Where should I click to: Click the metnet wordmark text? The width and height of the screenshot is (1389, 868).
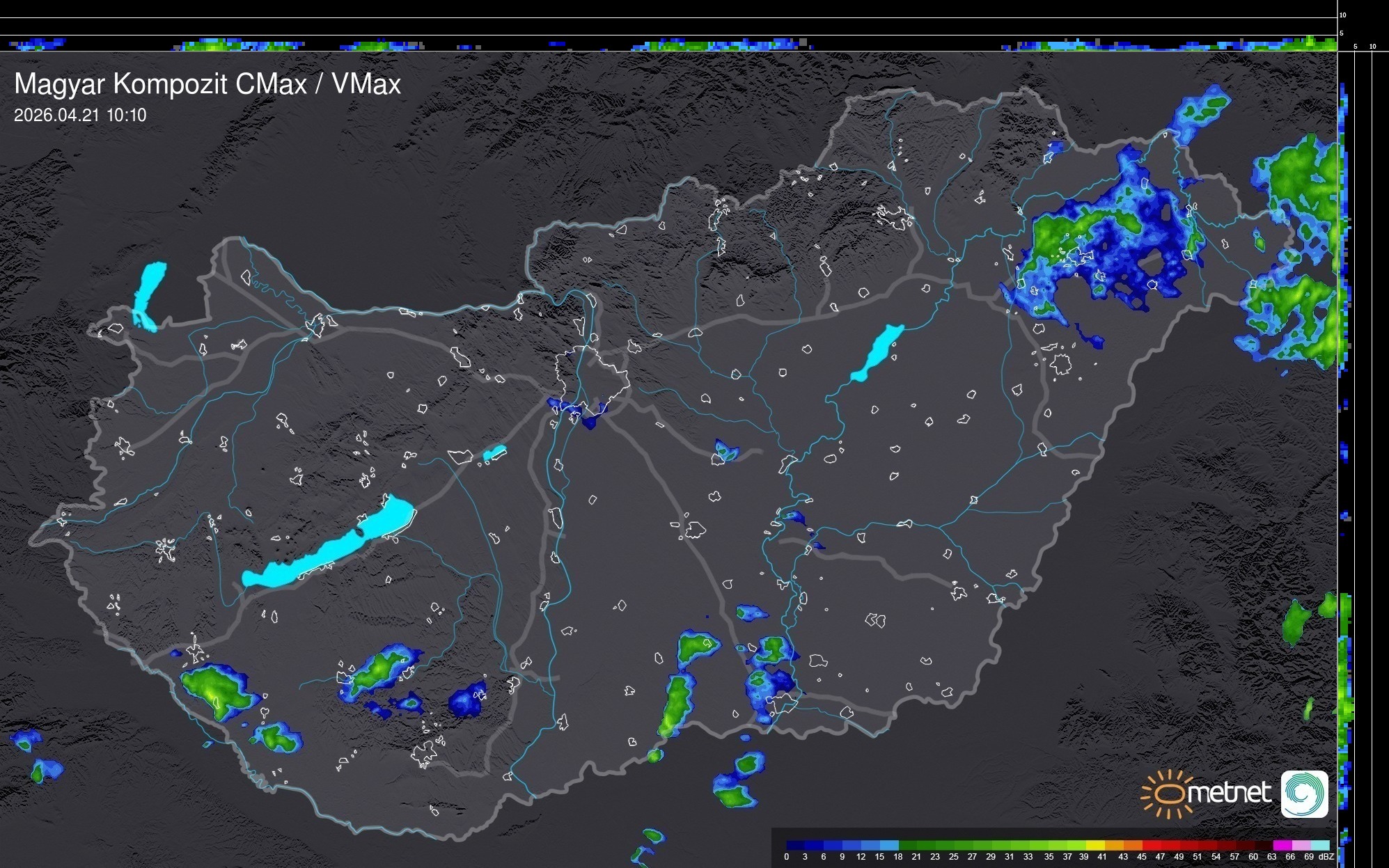[x=1229, y=794]
